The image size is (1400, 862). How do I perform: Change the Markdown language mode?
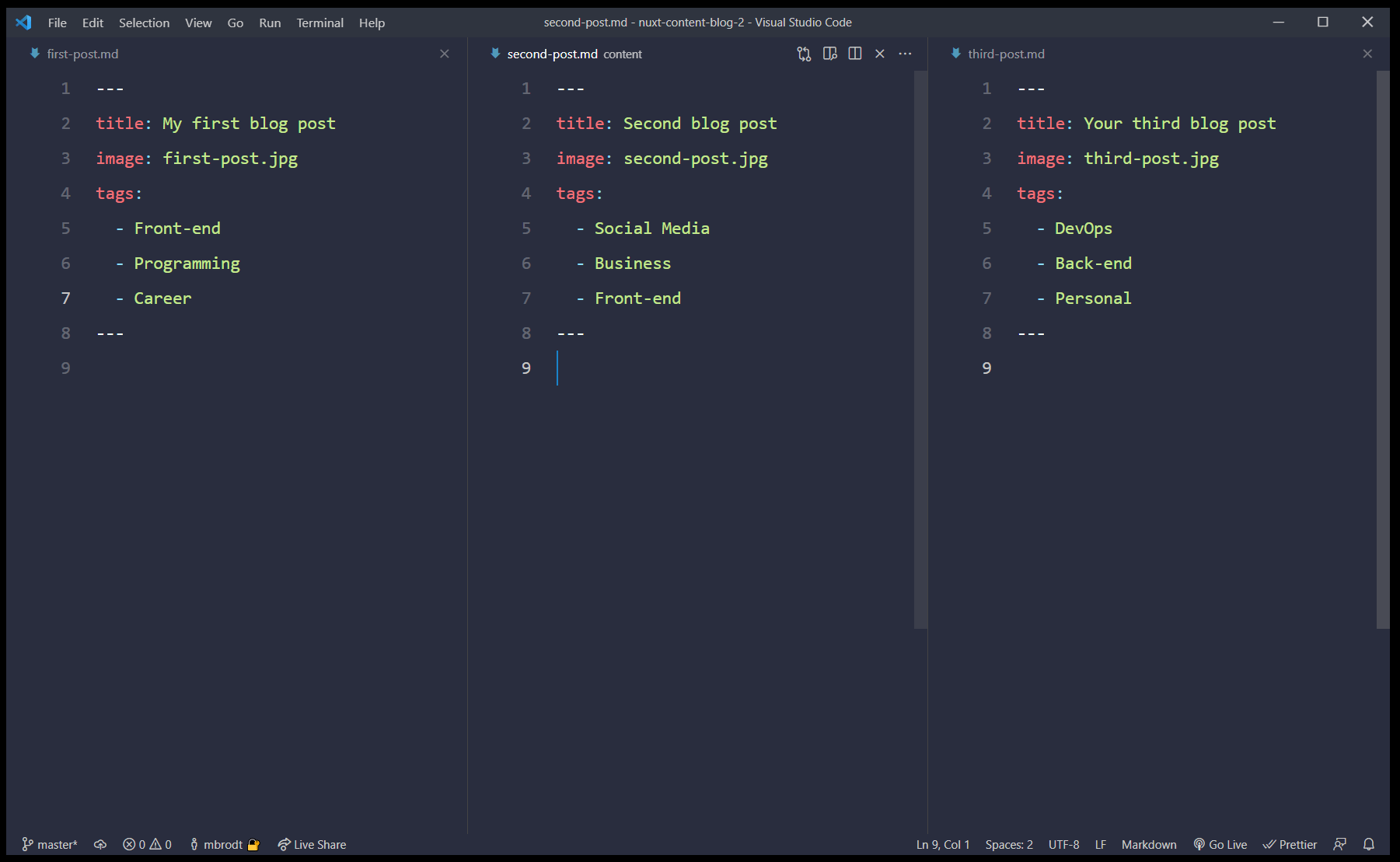pyautogui.click(x=1148, y=844)
